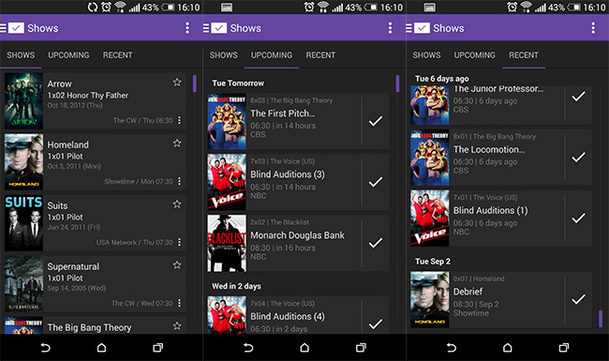The image size is (609, 361).
Task: Mark Monarch Douglas Bank watched
Action: pyautogui.click(x=376, y=243)
